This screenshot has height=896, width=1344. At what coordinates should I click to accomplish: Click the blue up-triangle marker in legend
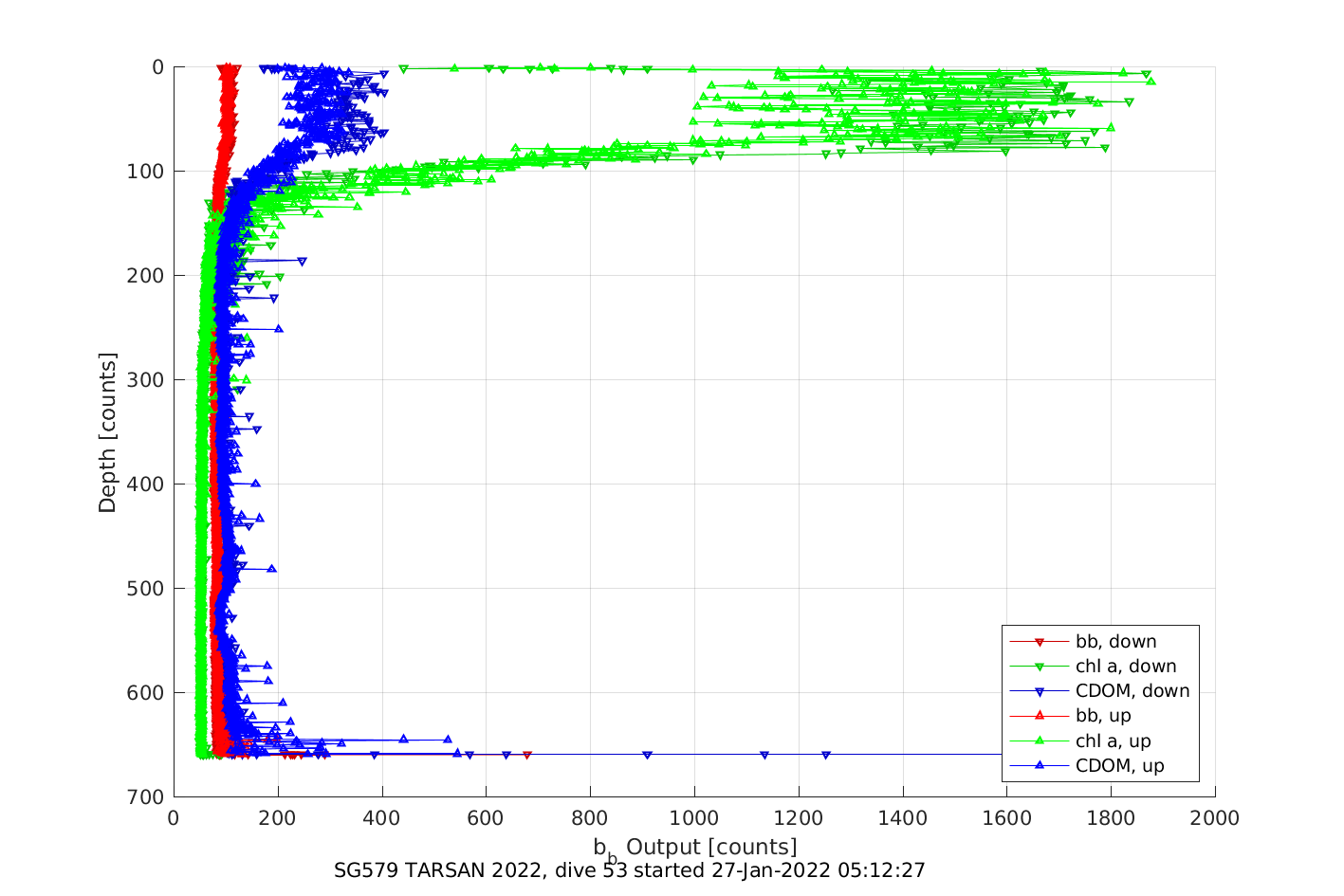[1039, 765]
